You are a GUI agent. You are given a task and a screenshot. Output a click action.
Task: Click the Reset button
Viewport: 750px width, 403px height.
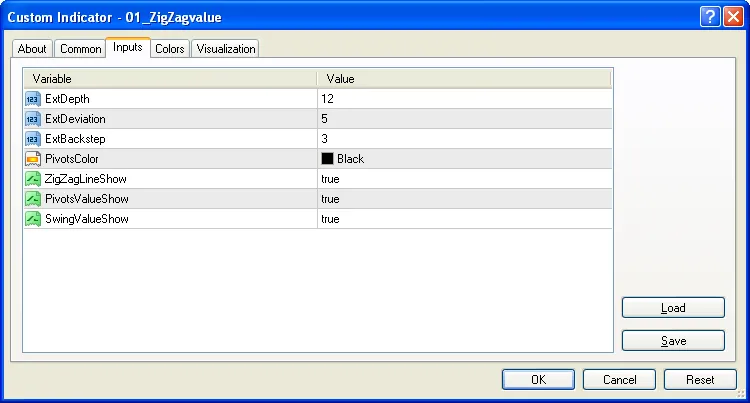point(700,380)
